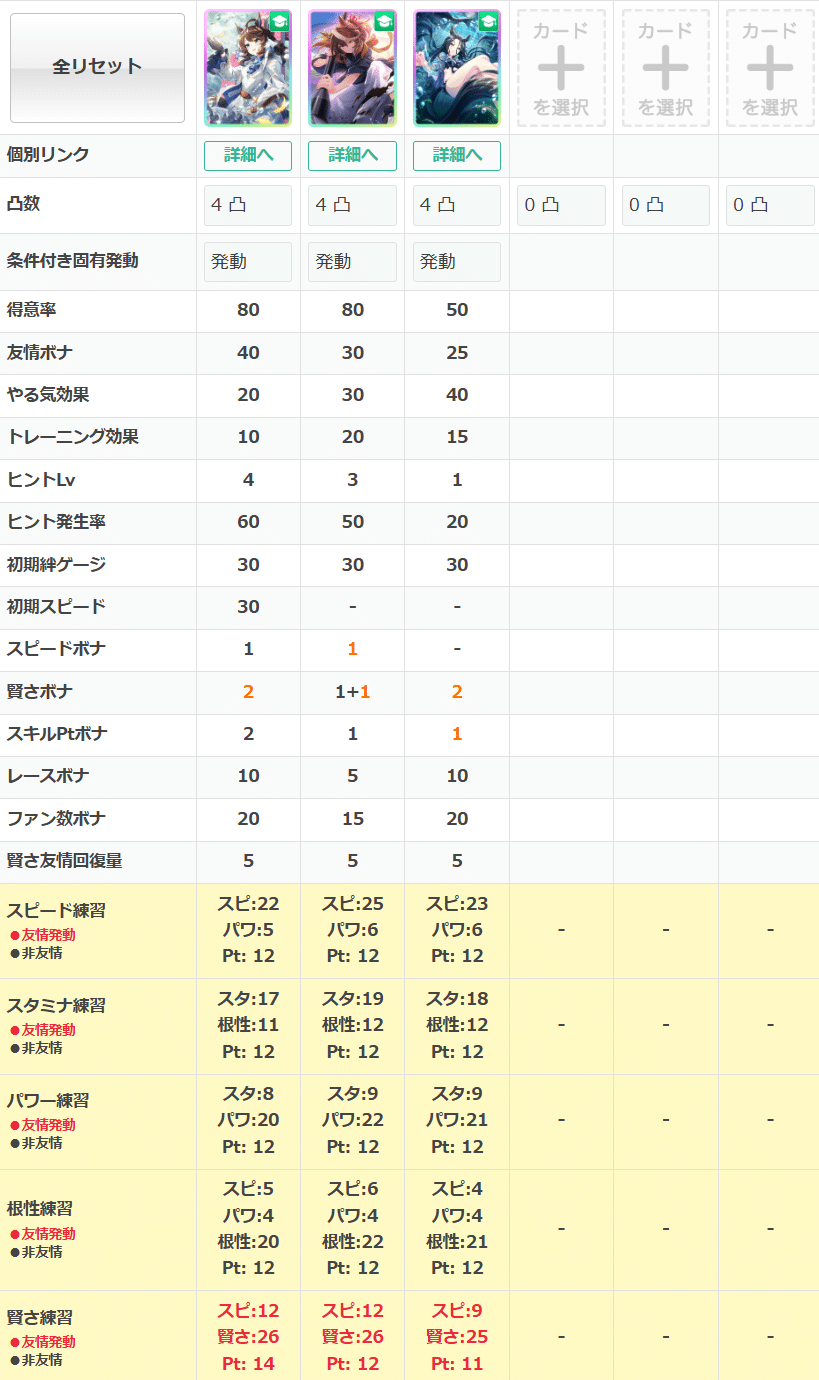Click the ファン数ボナ row label
Screen dimensions: 819x1380
click(56, 819)
